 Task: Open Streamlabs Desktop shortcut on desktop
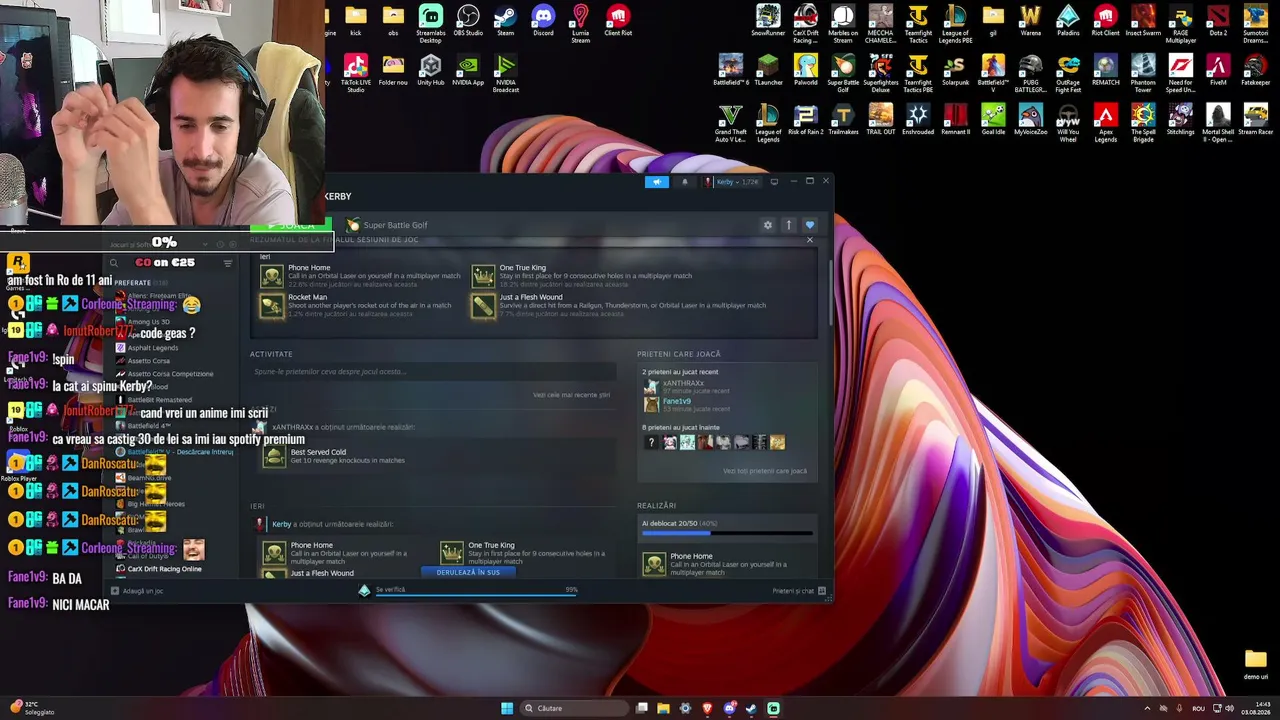pyautogui.click(x=431, y=24)
